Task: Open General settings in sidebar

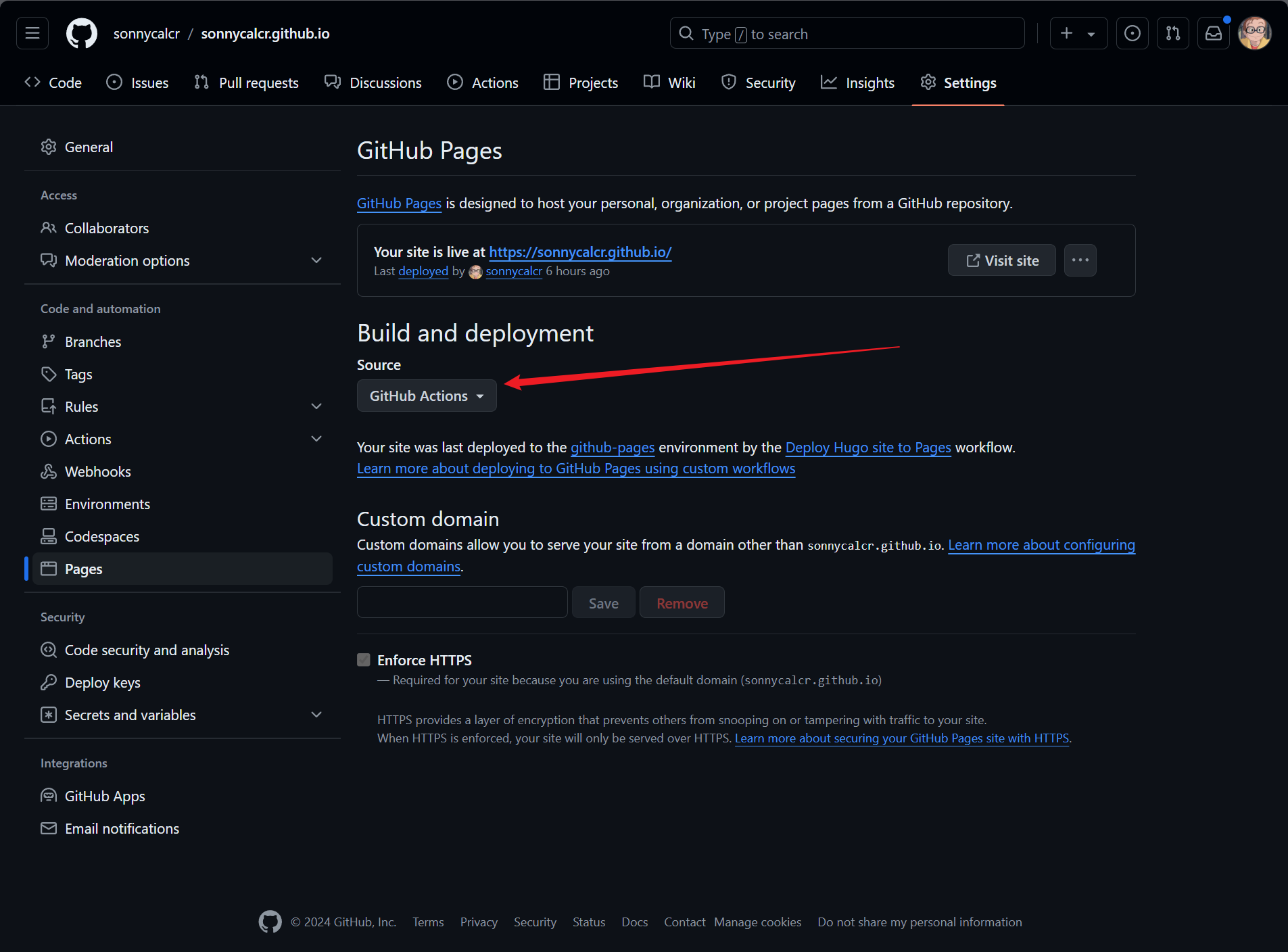Action: [x=183, y=147]
